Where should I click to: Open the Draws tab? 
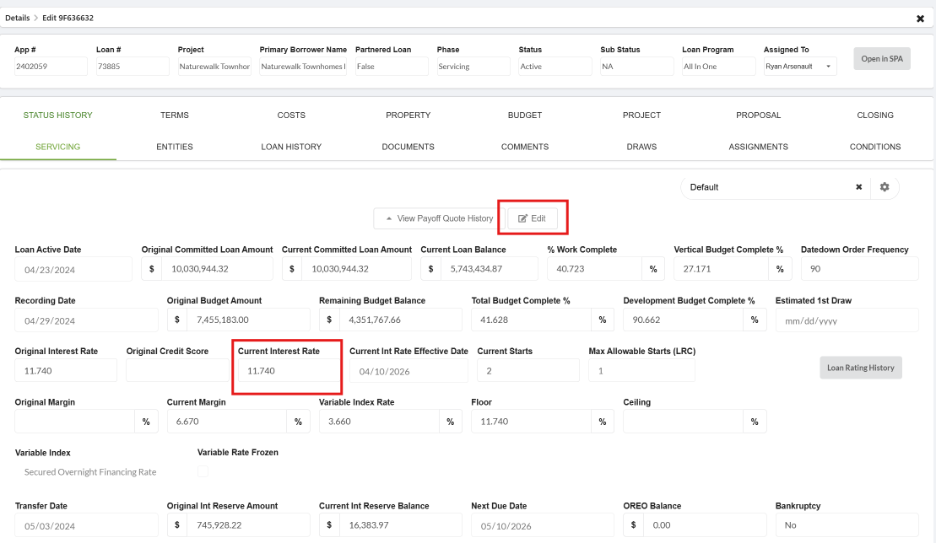pyautogui.click(x=642, y=147)
